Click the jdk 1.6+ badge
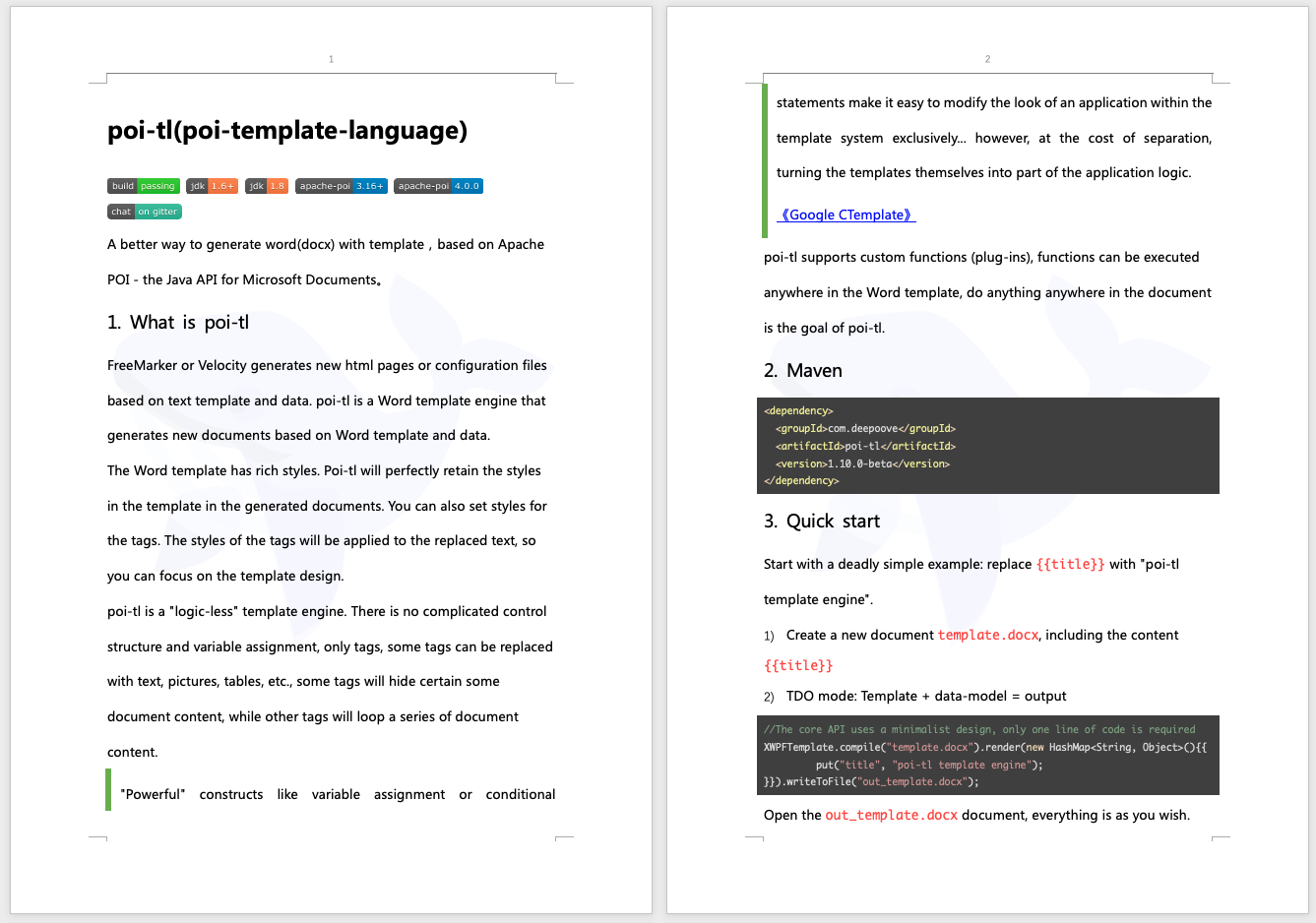This screenshot has width=1316, height=923. (x=211, y=185)
